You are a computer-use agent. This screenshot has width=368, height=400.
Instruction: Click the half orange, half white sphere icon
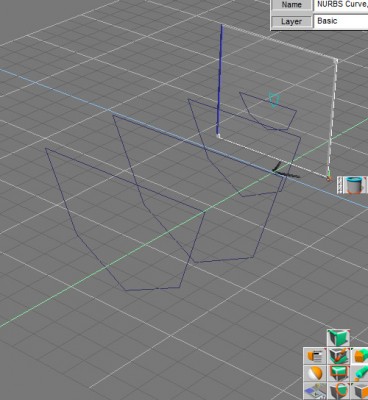tap(315, 373)
